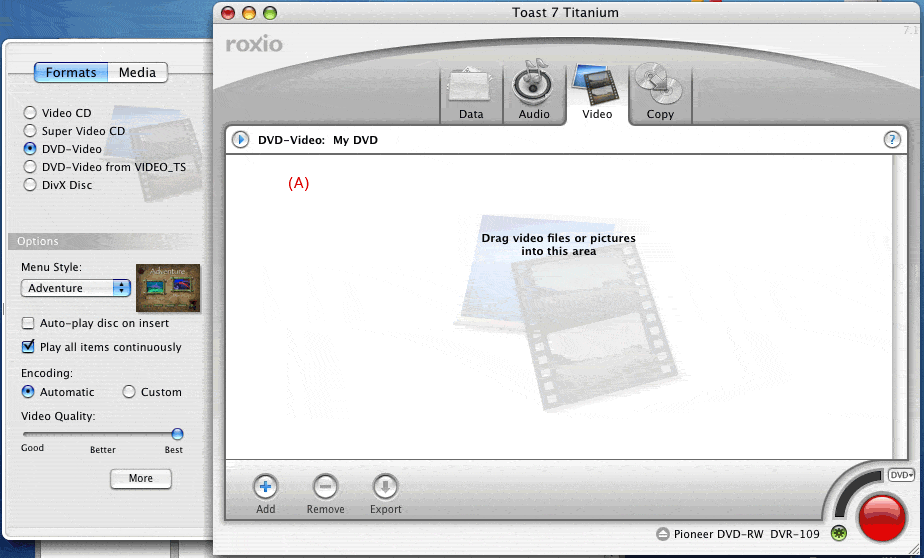Switch to the Audio tab

(x=534, y=94)
